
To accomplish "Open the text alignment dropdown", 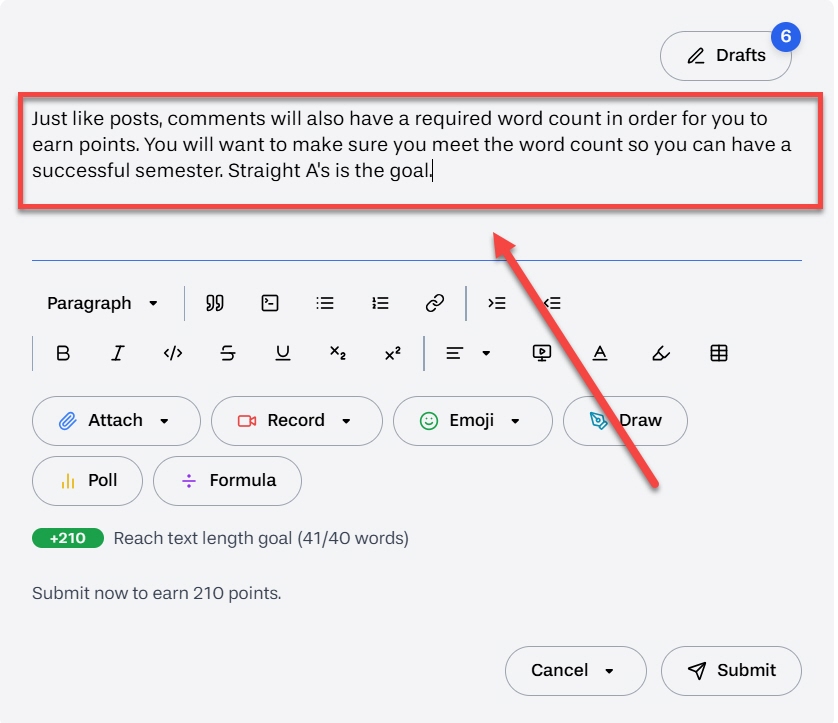I will [x=468, y=353].
